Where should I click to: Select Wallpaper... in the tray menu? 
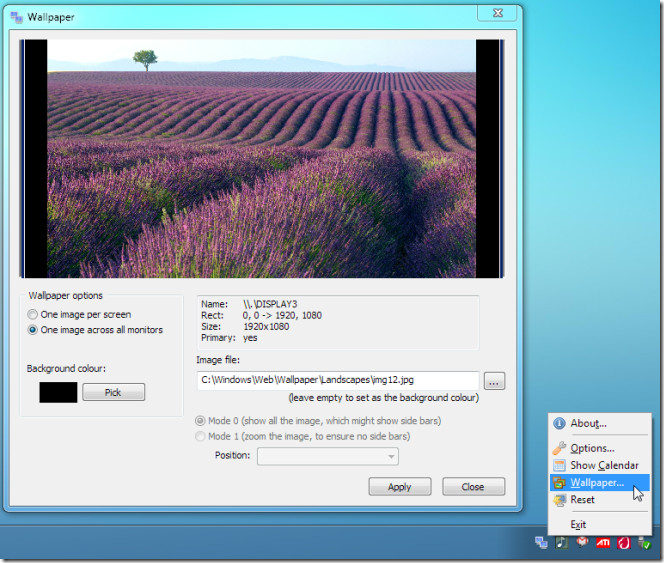pyautogui.click(x=600, y=483)
